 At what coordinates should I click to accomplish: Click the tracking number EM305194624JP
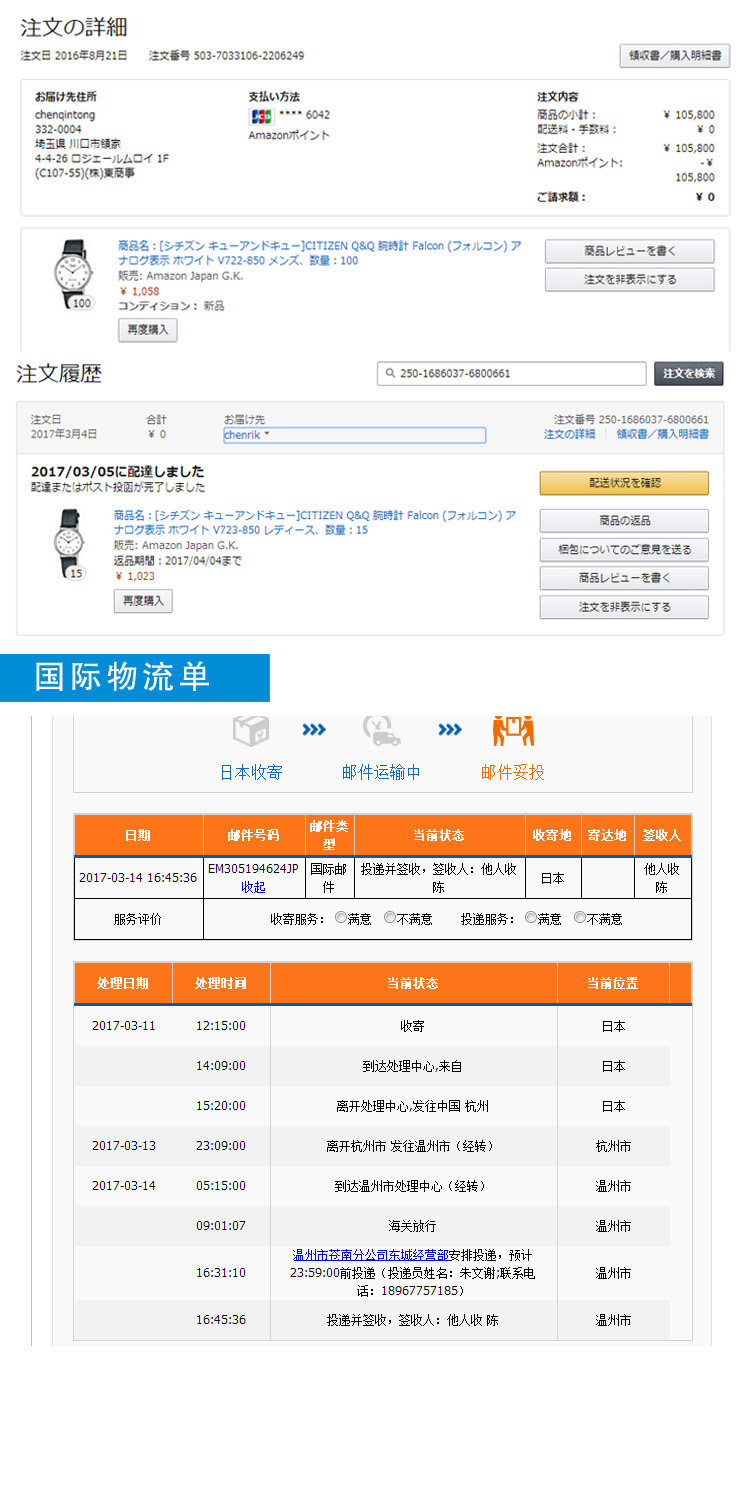[x=253, y=868]
